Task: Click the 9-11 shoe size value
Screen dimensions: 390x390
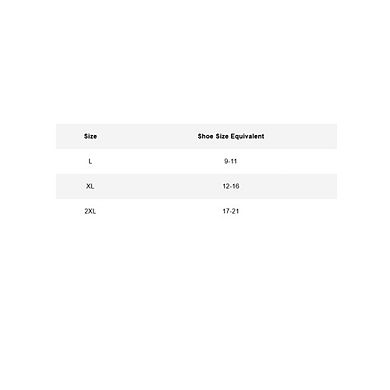Action: click(x=230, y=161)
